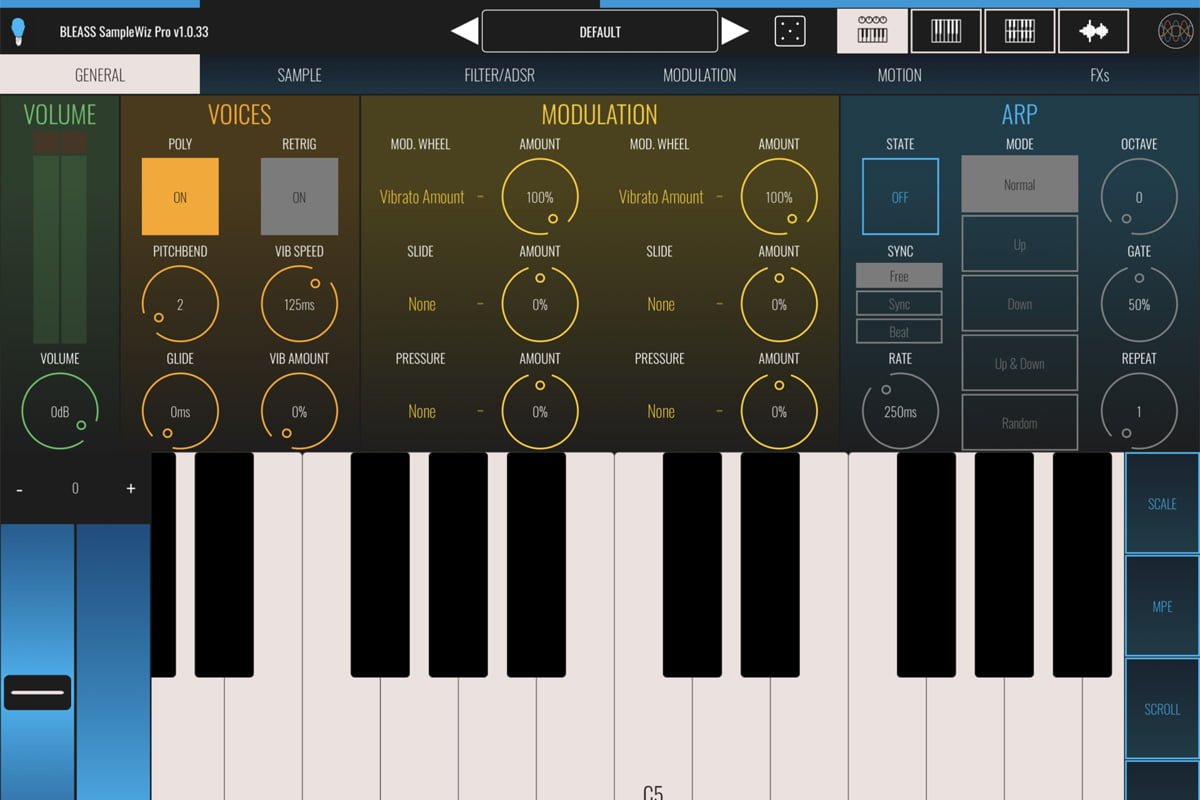
Task: Click the PITCHBEND knob showing 2
Action: point(180,304)
